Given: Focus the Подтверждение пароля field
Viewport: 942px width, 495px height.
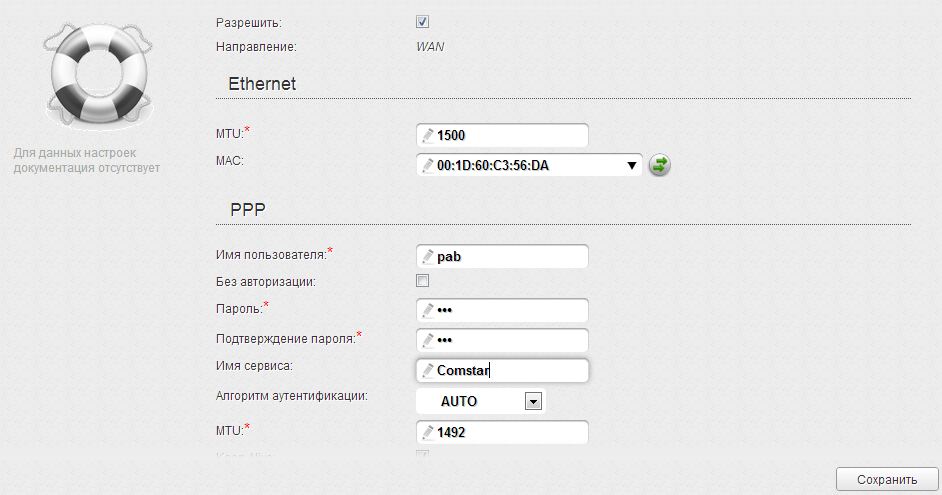Looking at the screenshot, I should (x=510, y=340).
